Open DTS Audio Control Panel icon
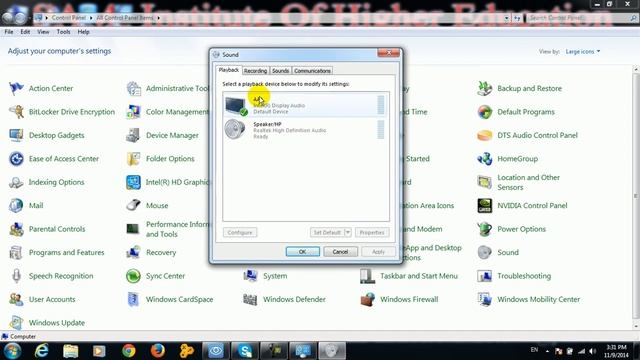The height and width of the screenshot is (360, 640). pos(485,135)
